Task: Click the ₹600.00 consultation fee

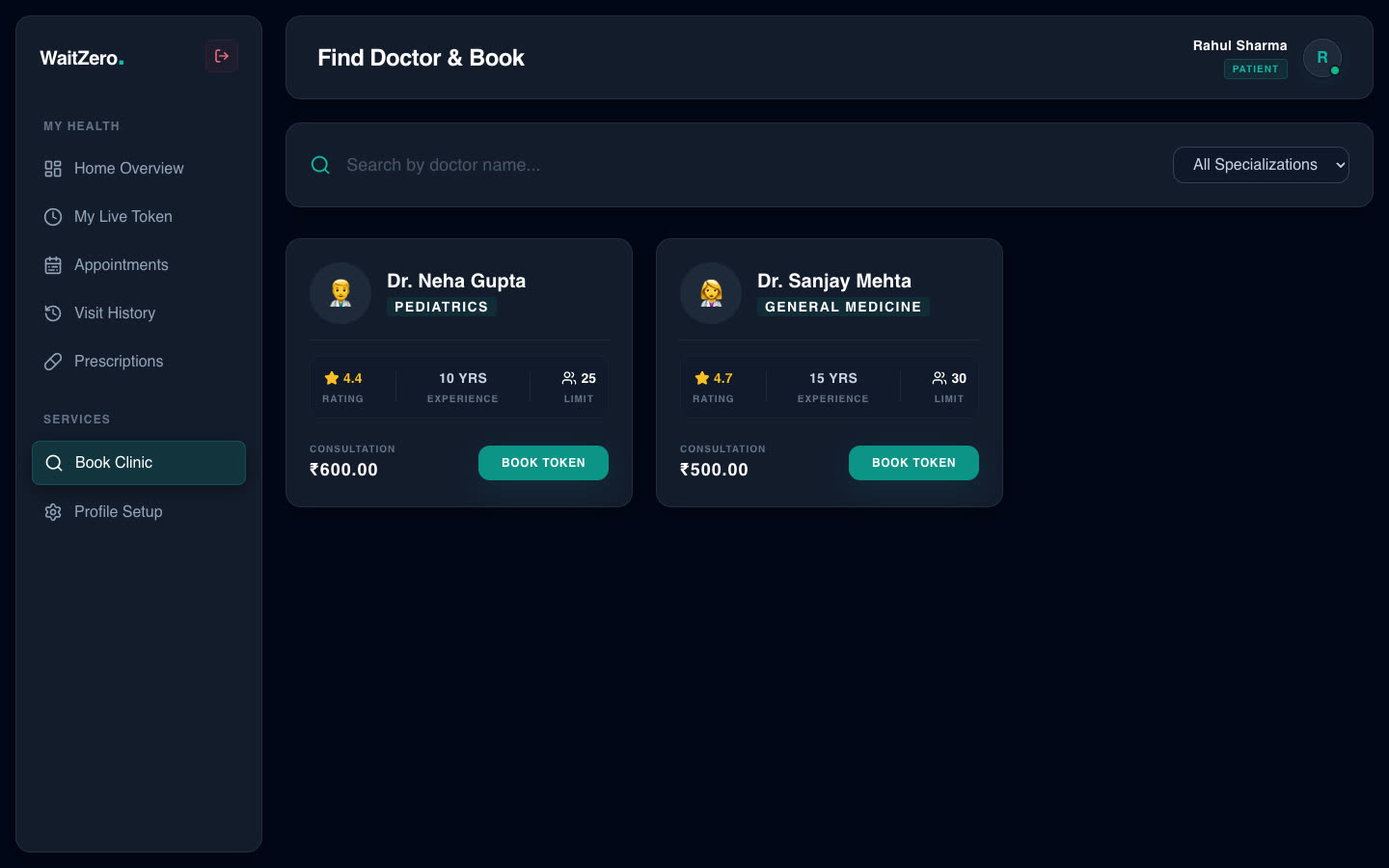Action: point(343,470)
